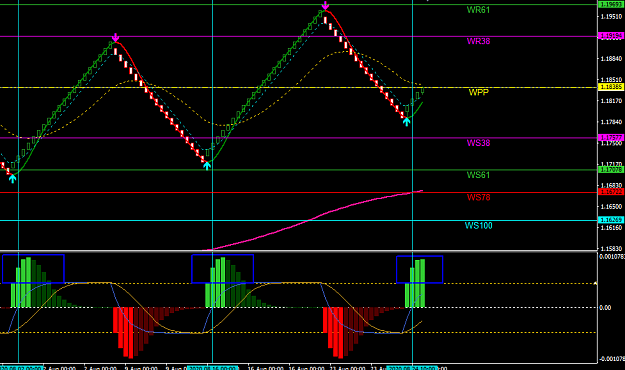Select the WS61 support level label
This screenshot has height=370, width=625.
pyautogui.click(x=478, y=175)
